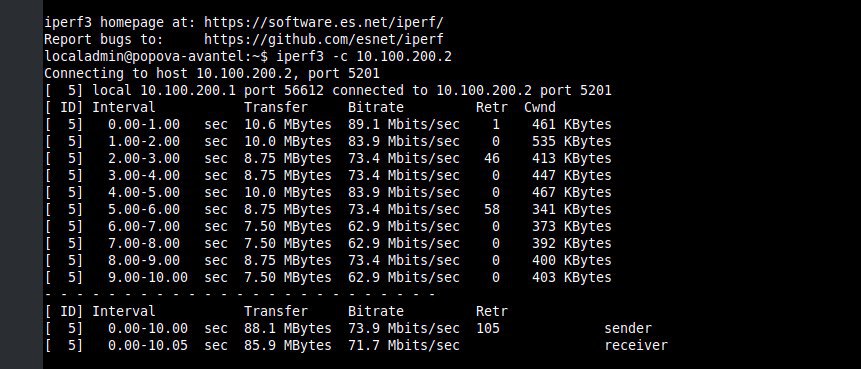Image resolution: width=861 pixels, height=369 pixels.
Task: Click local port number 56612
Action: point(304,91)
